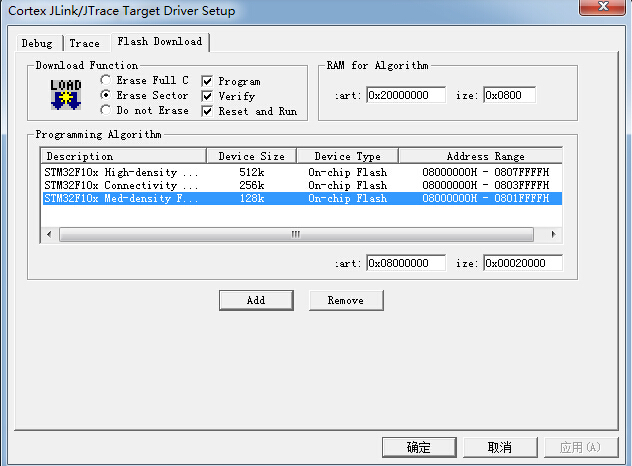This screenshot has height=466, width=632.
Task: Click address range 08000000H - 0803FFFFH
Action: tap(486, 185)
